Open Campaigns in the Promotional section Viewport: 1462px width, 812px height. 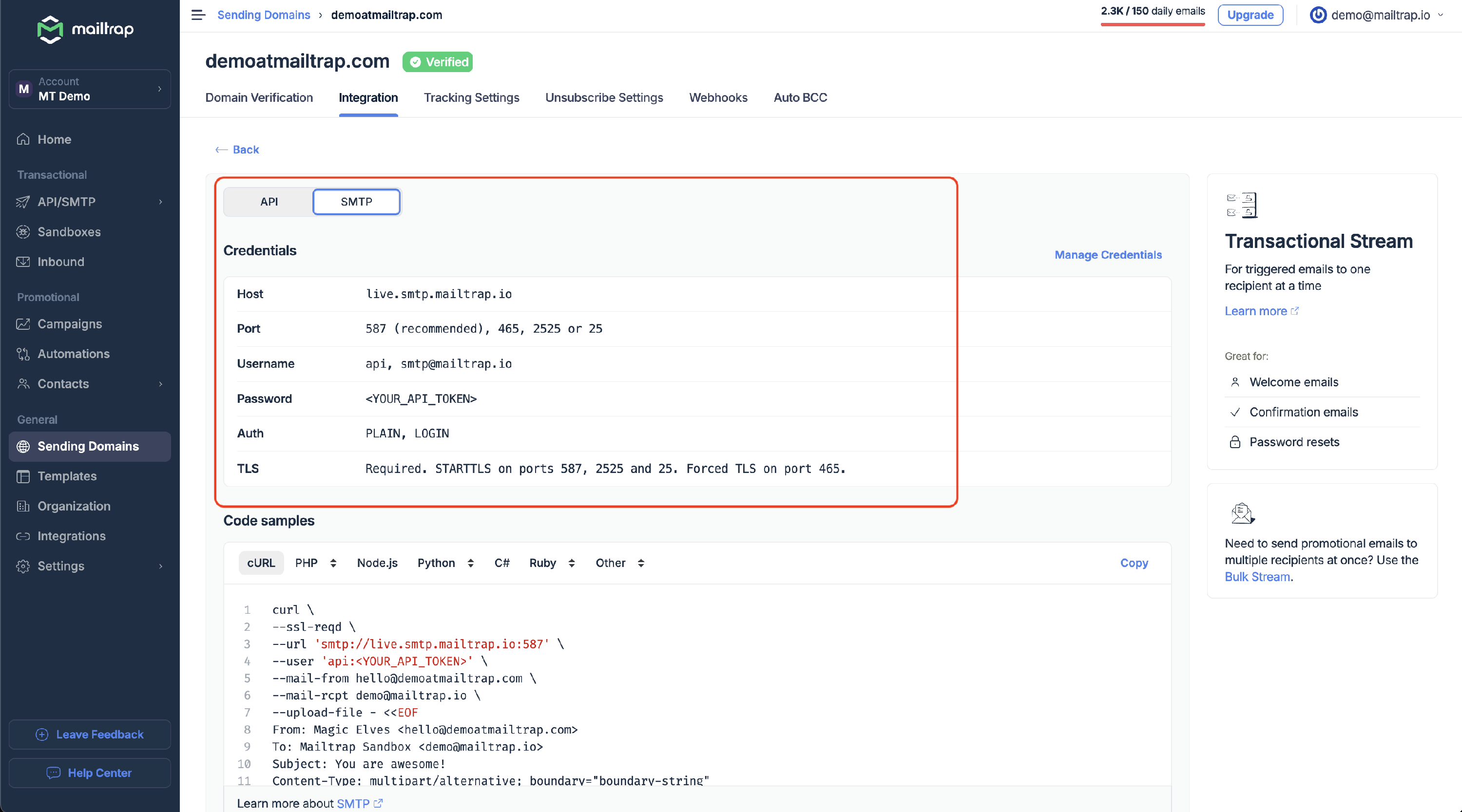pos(69,323)
